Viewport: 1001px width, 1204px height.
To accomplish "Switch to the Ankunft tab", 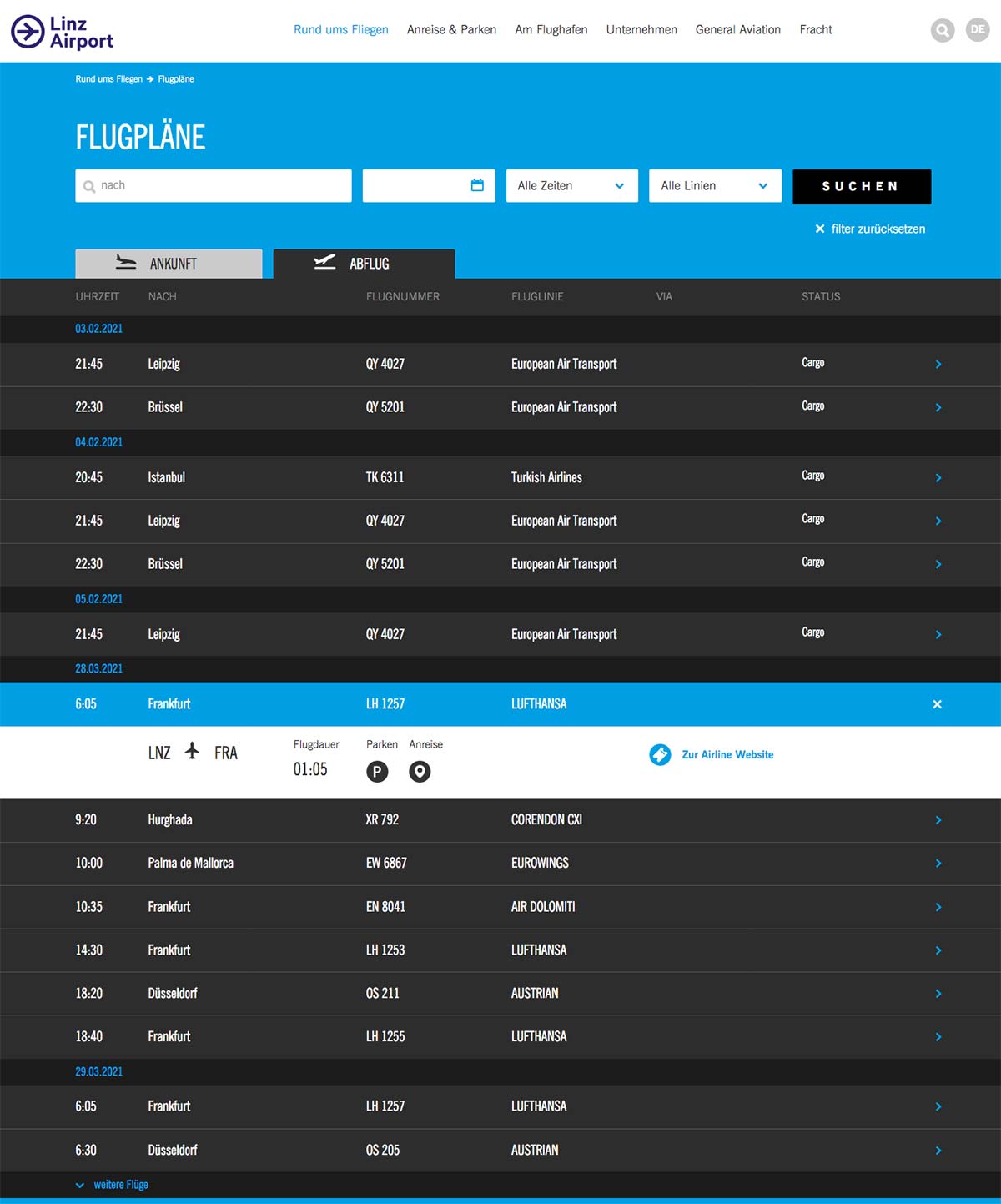I will pyautogui.click(x=169, y=264).
